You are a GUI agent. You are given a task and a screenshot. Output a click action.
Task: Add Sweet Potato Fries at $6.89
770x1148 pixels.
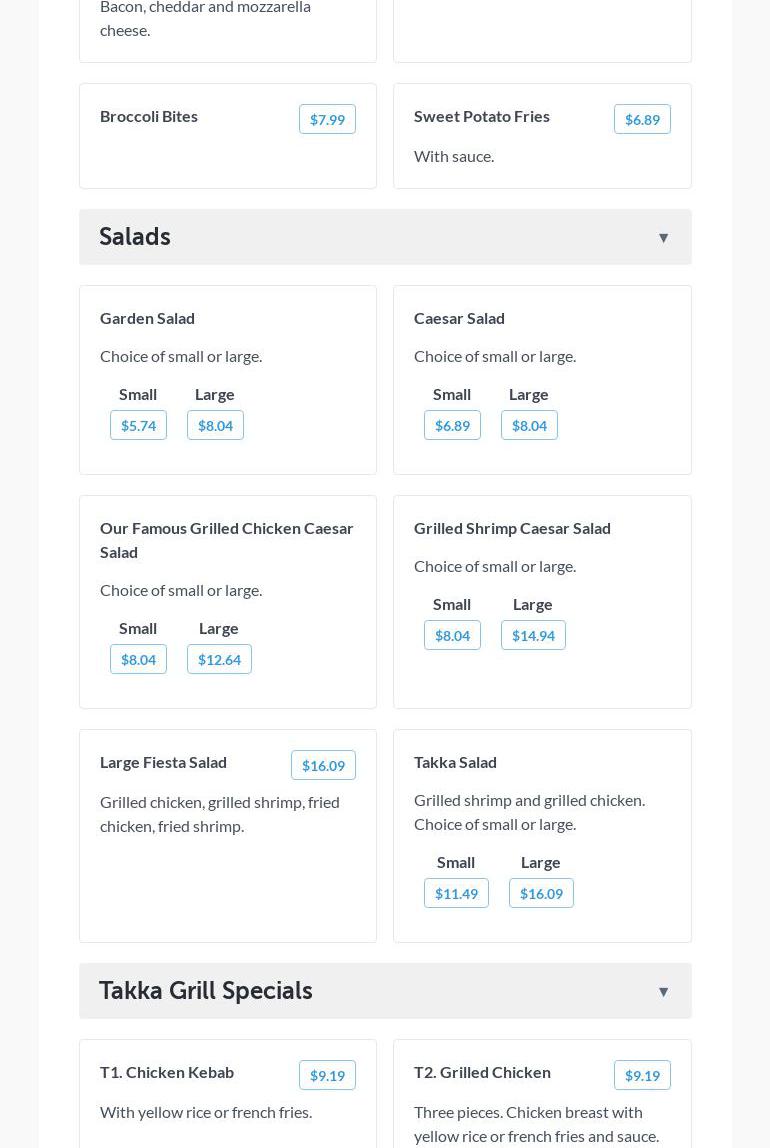642,119
